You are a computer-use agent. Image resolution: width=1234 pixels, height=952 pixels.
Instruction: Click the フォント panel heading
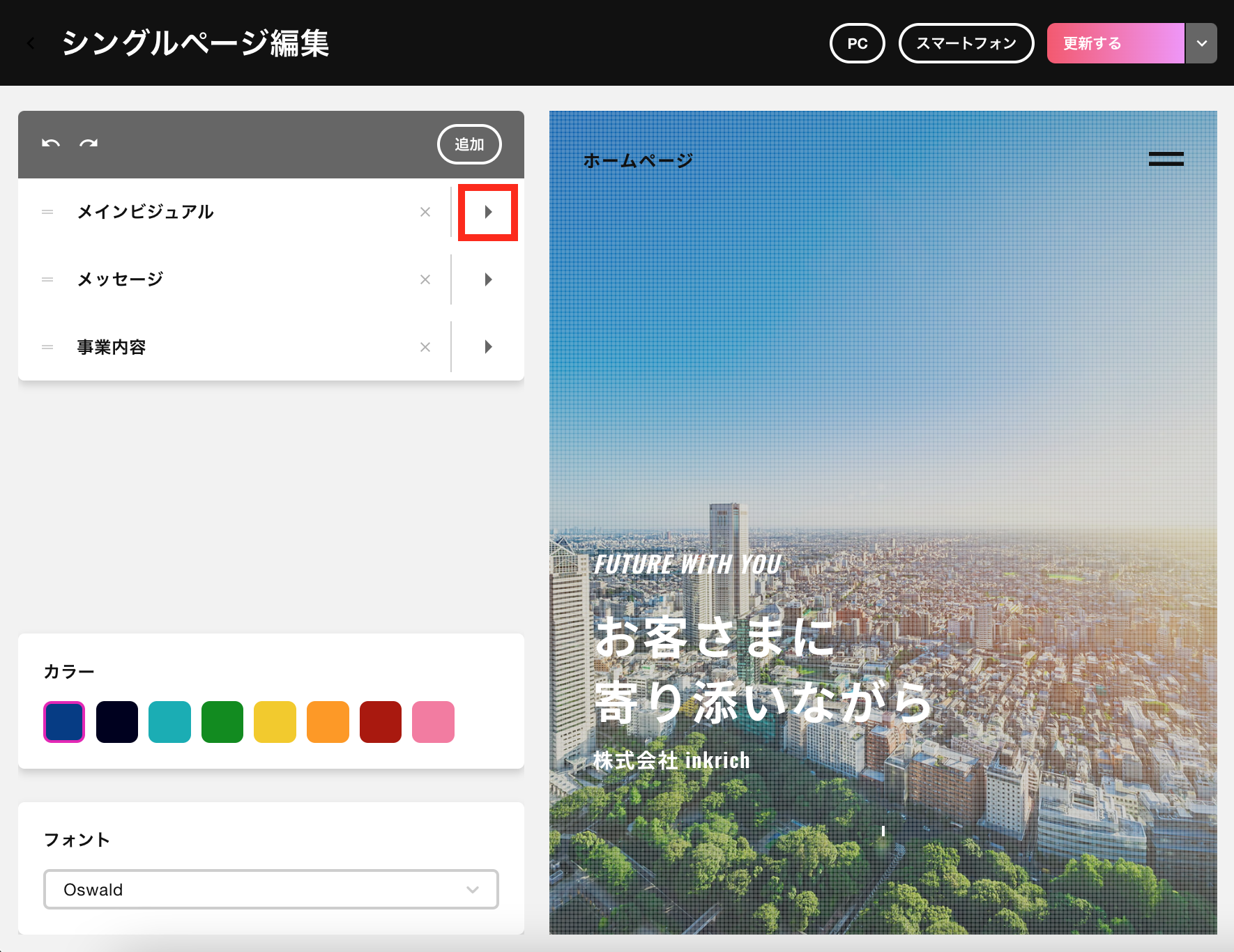pos(77,840)
